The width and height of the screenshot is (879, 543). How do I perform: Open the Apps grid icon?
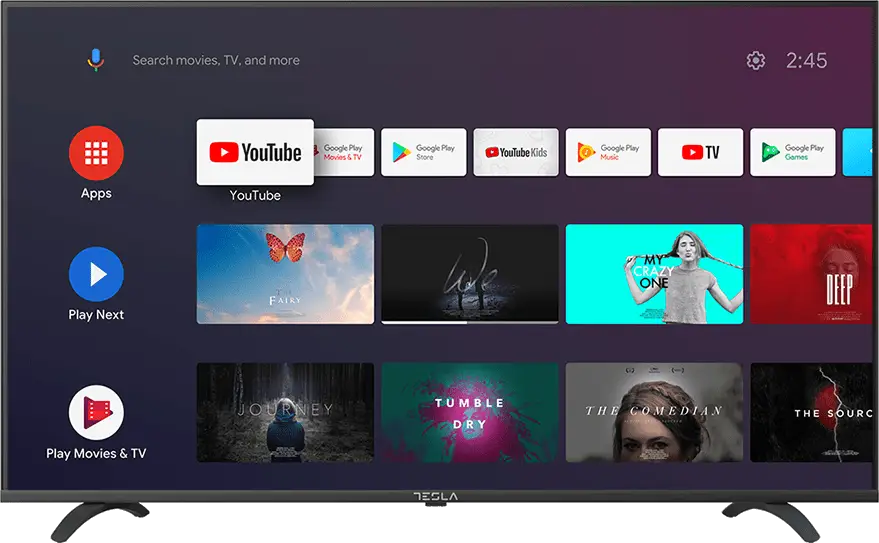(96, 153)
